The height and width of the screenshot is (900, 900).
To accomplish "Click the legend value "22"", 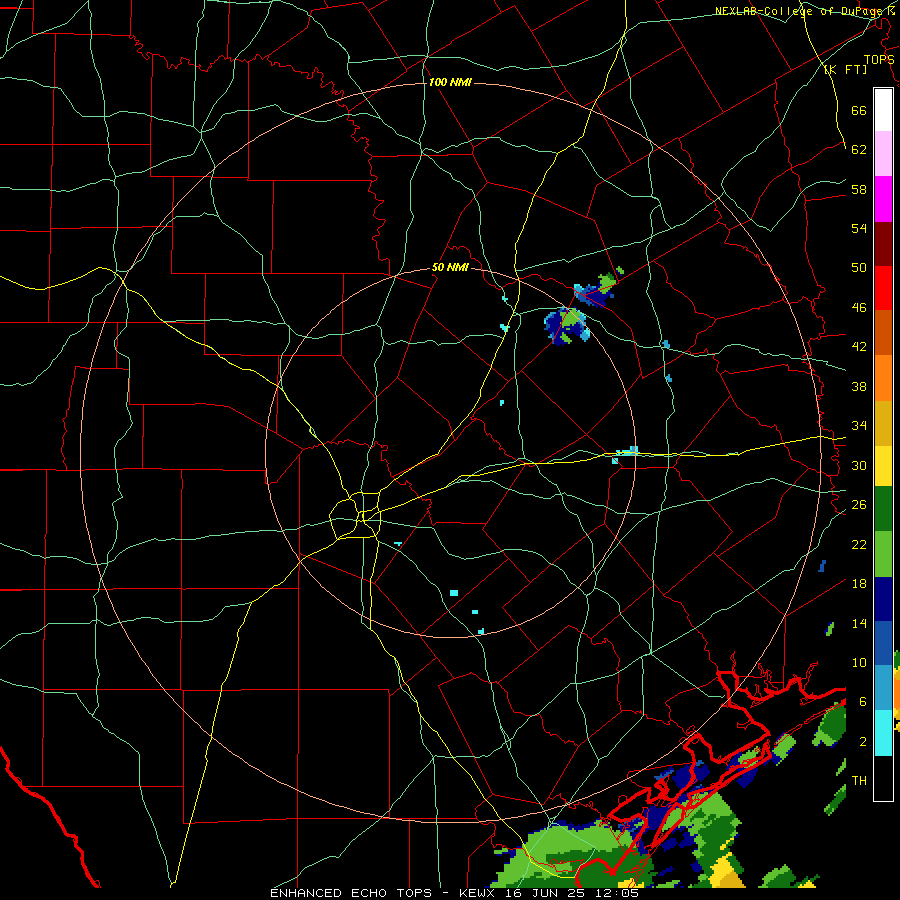I will pyautogui.click(x=859, y=544).
